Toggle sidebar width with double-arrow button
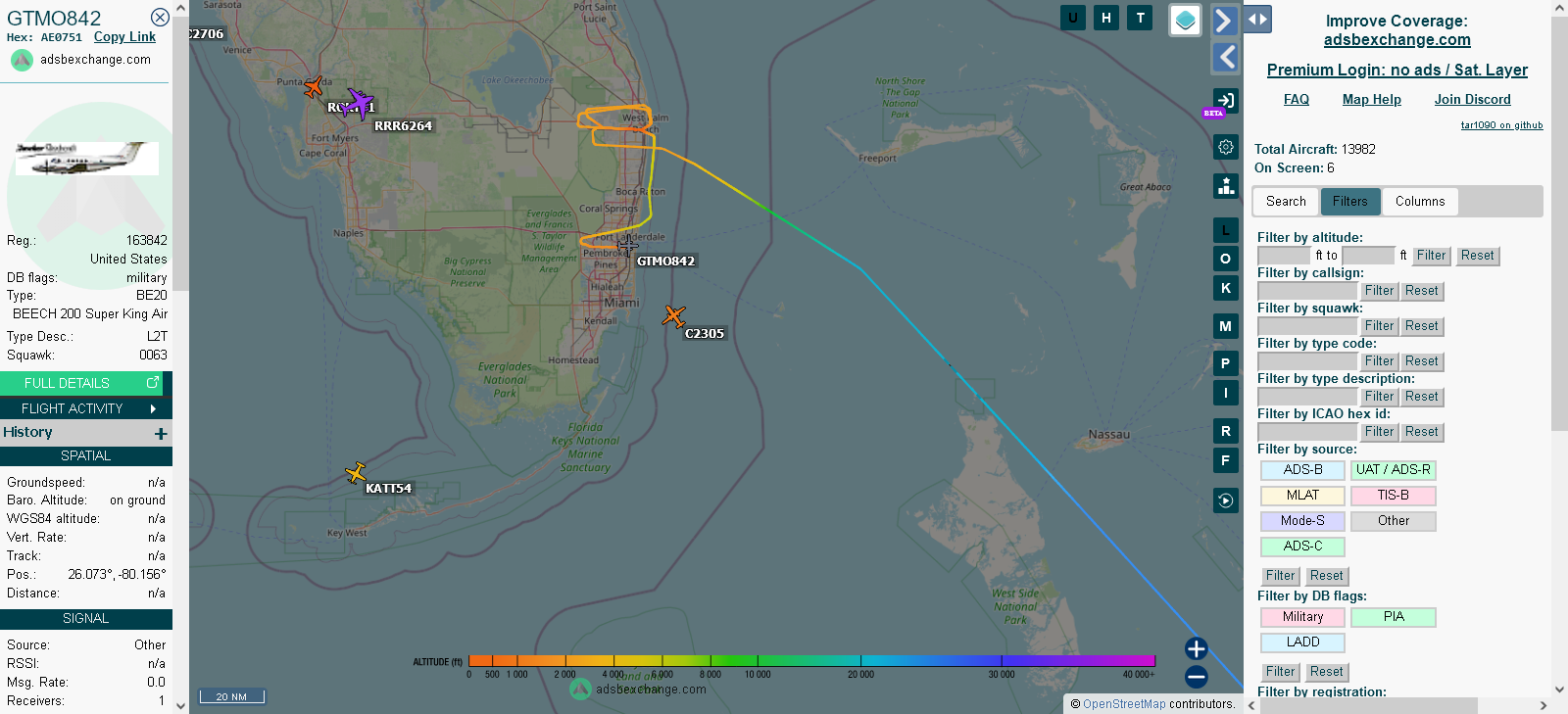This screenshot has width=1568, height=714. pyautogui.click(x=1257, y=19)
